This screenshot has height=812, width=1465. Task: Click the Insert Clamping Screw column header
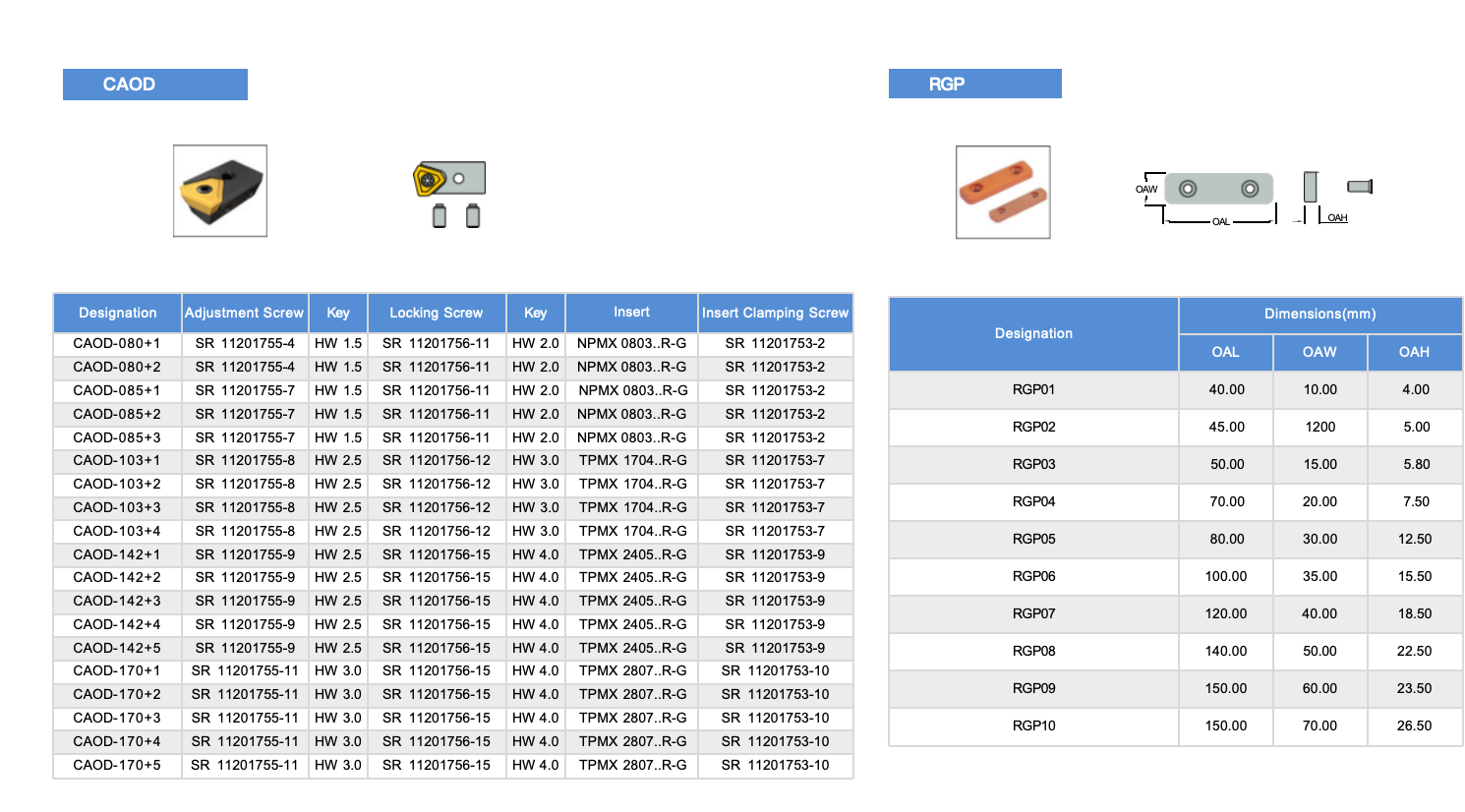pyautogui.click(x=775, y=313)
